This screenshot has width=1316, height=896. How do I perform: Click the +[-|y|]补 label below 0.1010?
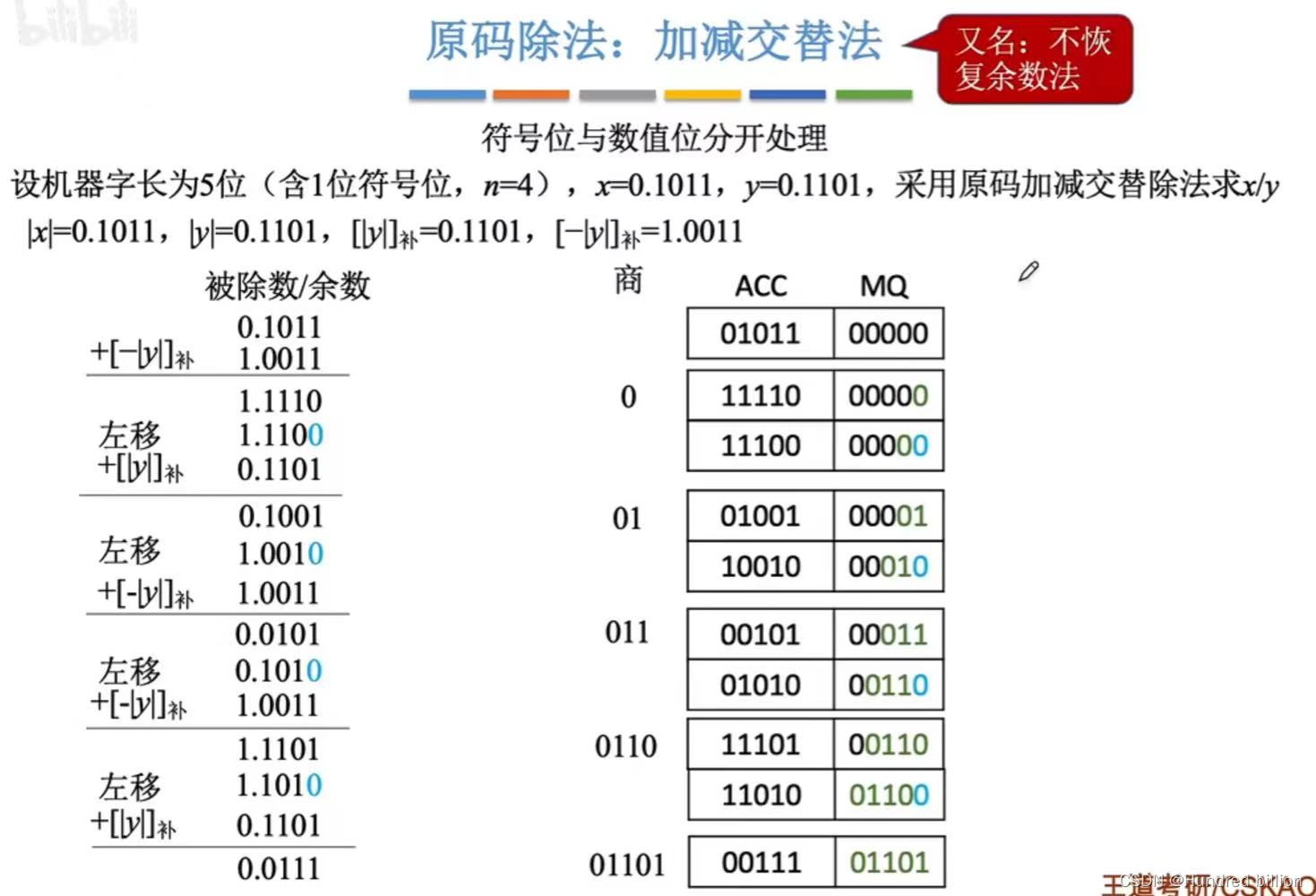coord(139,706)
